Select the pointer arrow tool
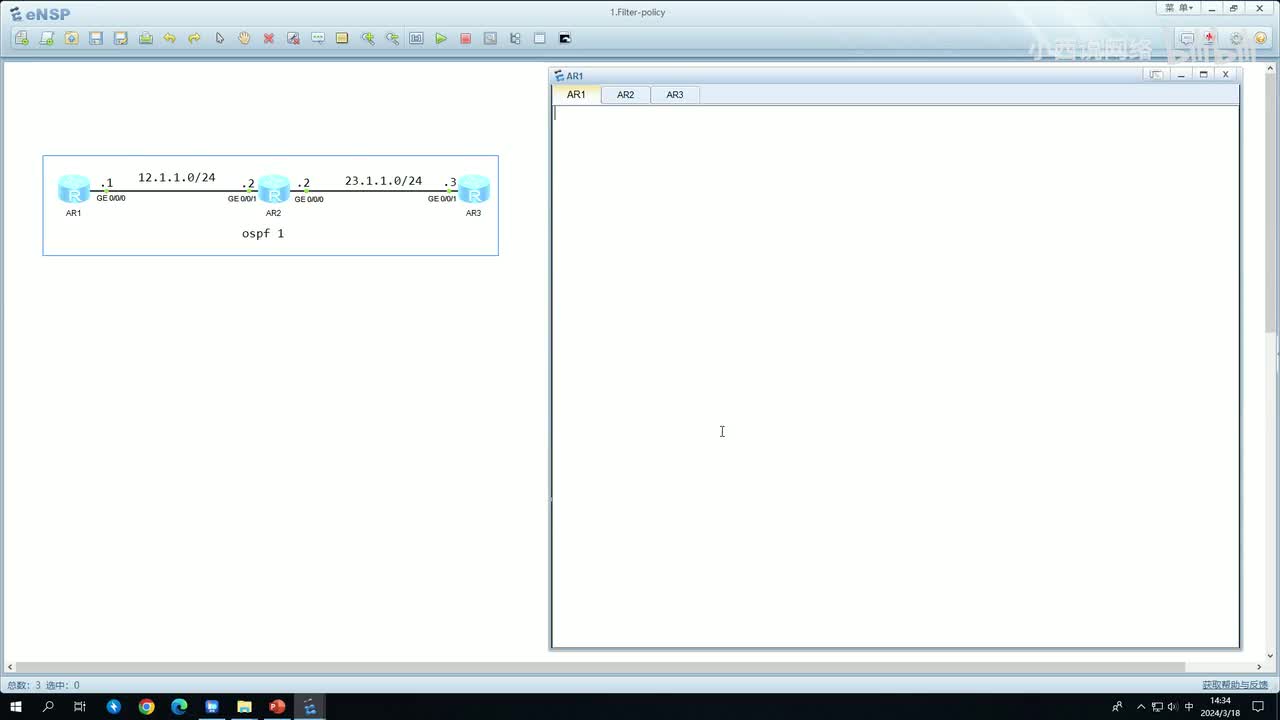1280x720 pixels. coord(220,38)
